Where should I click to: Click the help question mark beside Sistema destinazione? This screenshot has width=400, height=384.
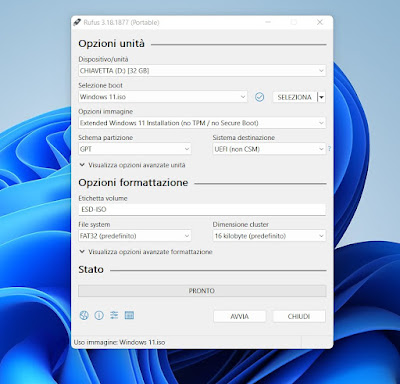pyautogui.click(x=329, y=149)
